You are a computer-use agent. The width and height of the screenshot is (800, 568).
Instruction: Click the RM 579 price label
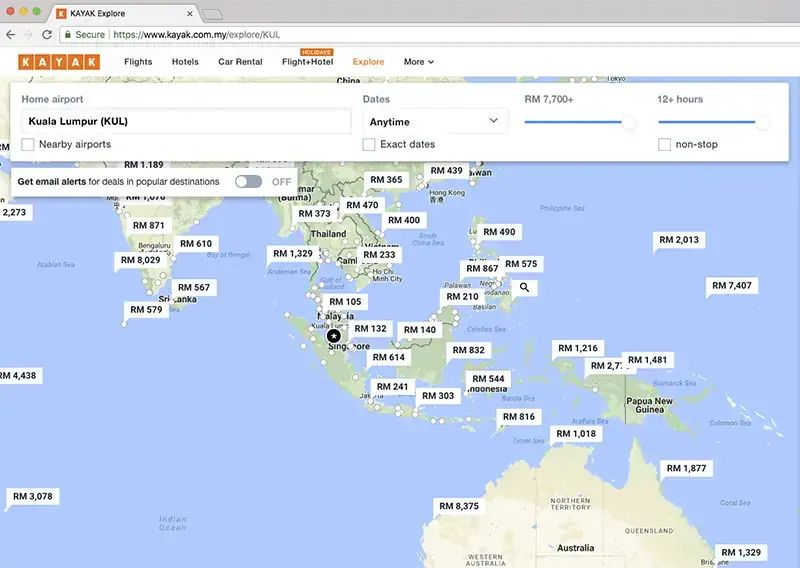point(146,309)
